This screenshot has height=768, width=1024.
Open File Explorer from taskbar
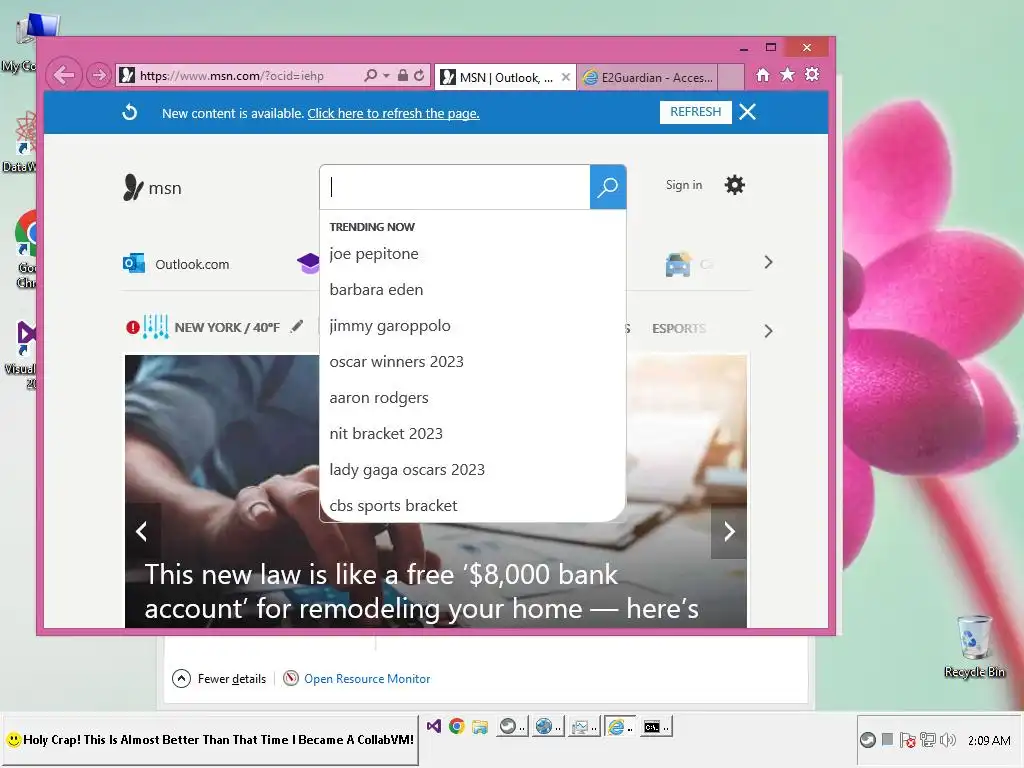tap(480, 726)
